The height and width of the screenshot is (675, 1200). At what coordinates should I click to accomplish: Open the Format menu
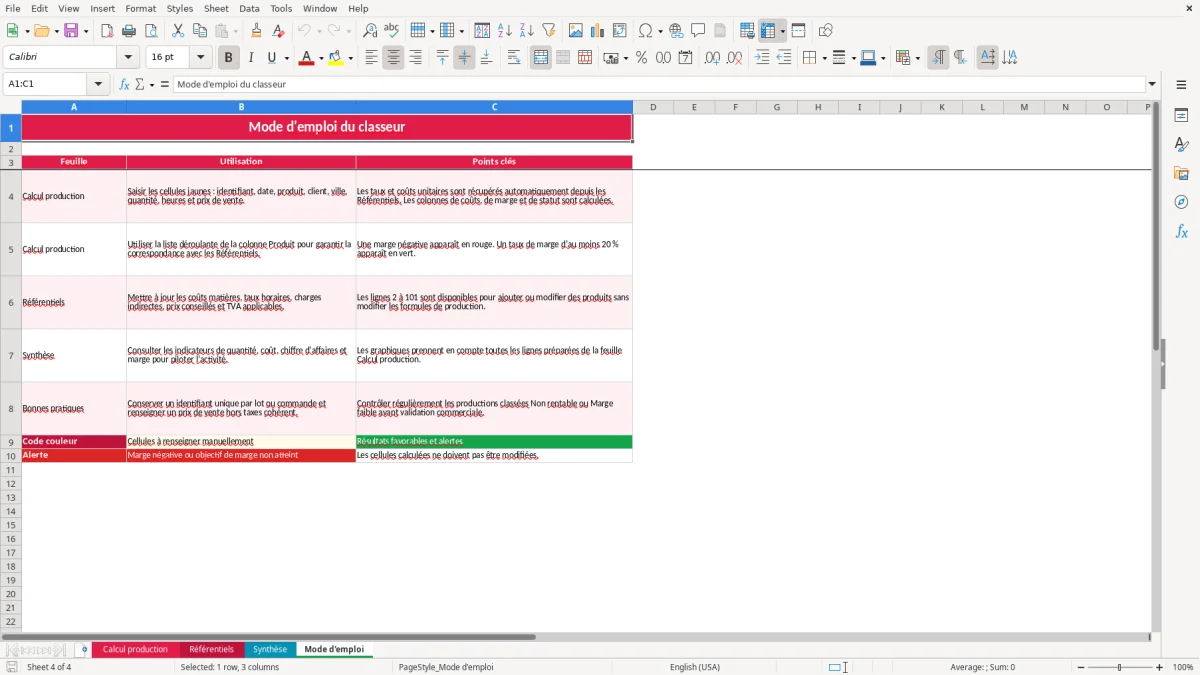(x=140, y=8)
